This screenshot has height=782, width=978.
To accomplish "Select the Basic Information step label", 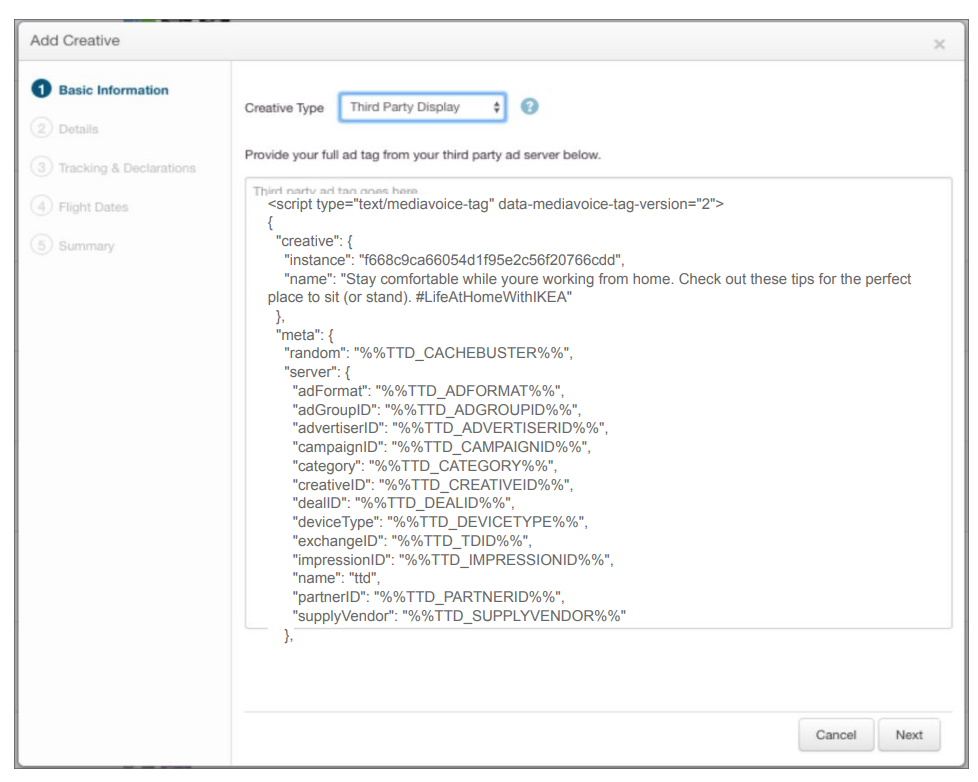I will [113, 90].
